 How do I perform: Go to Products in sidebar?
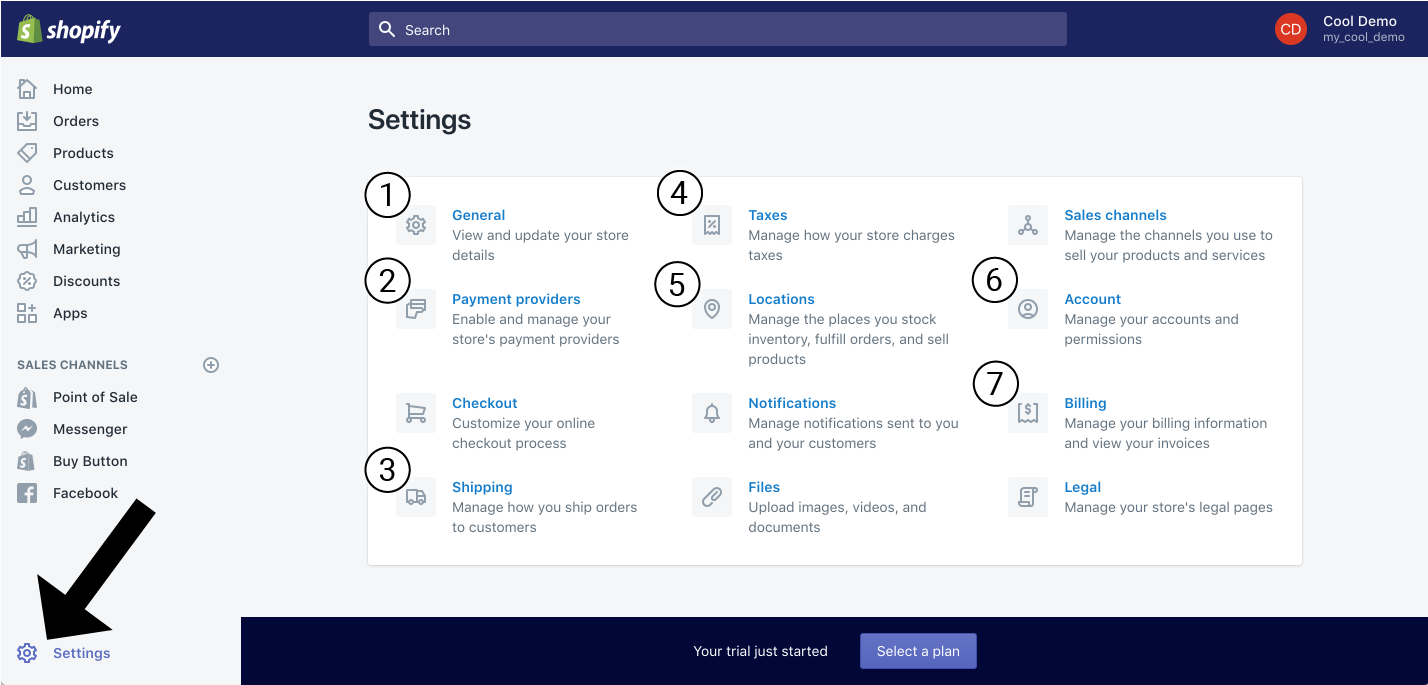[x=83, y=153]
